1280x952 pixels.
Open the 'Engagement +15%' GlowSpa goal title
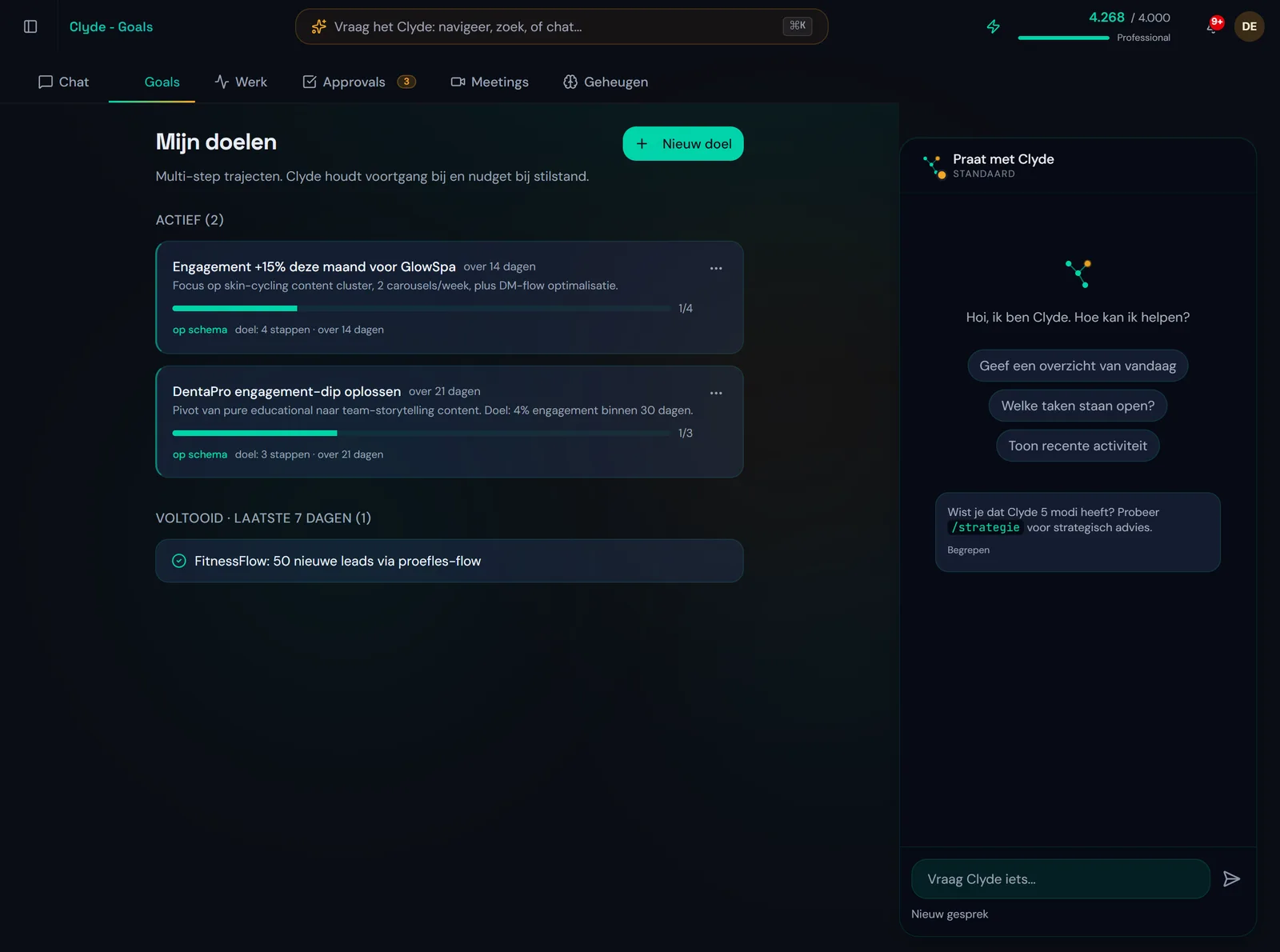[314, 266]
